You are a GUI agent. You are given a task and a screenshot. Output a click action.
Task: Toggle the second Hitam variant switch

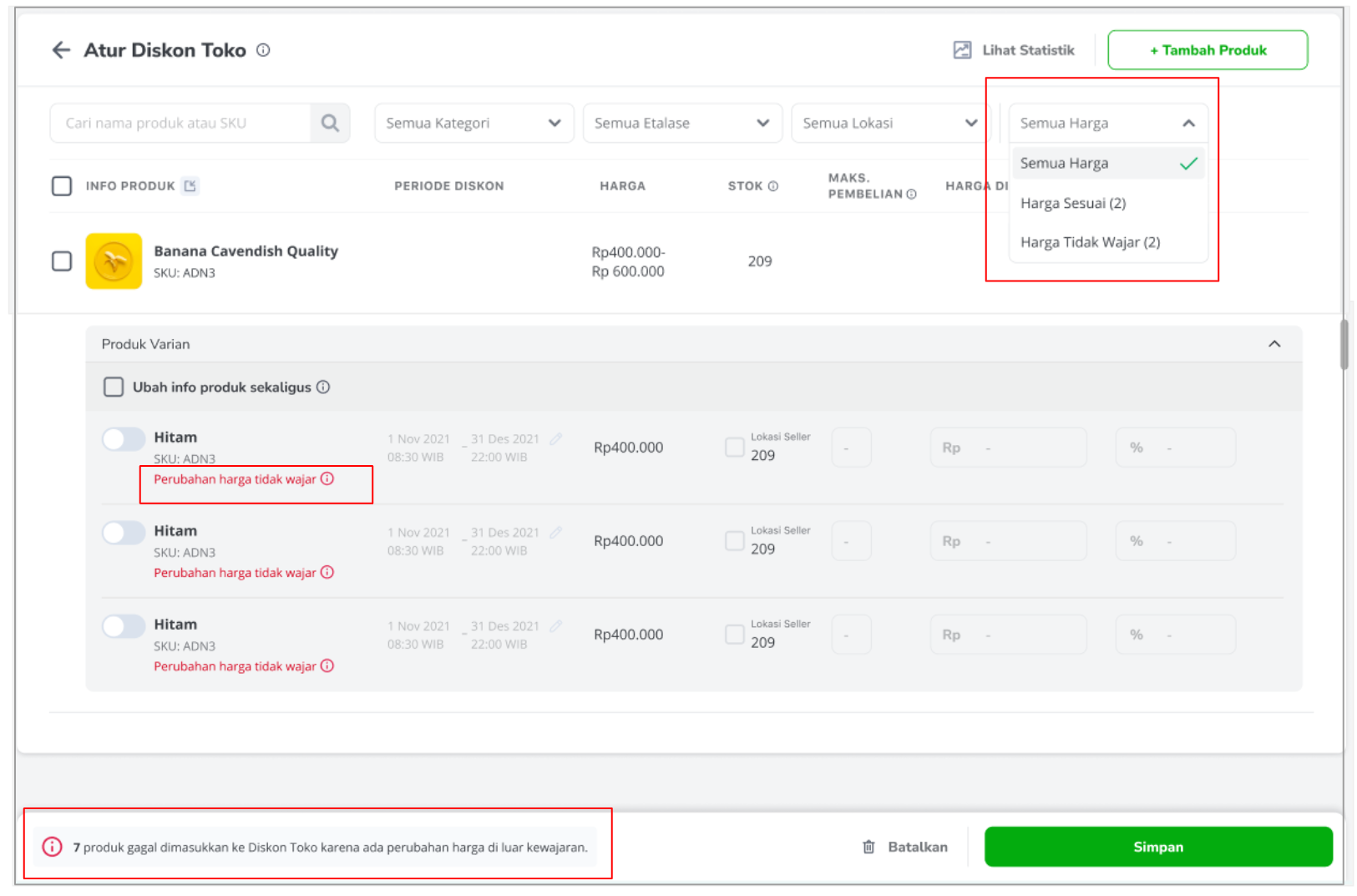pyautogui.click(x=124, y=532)
